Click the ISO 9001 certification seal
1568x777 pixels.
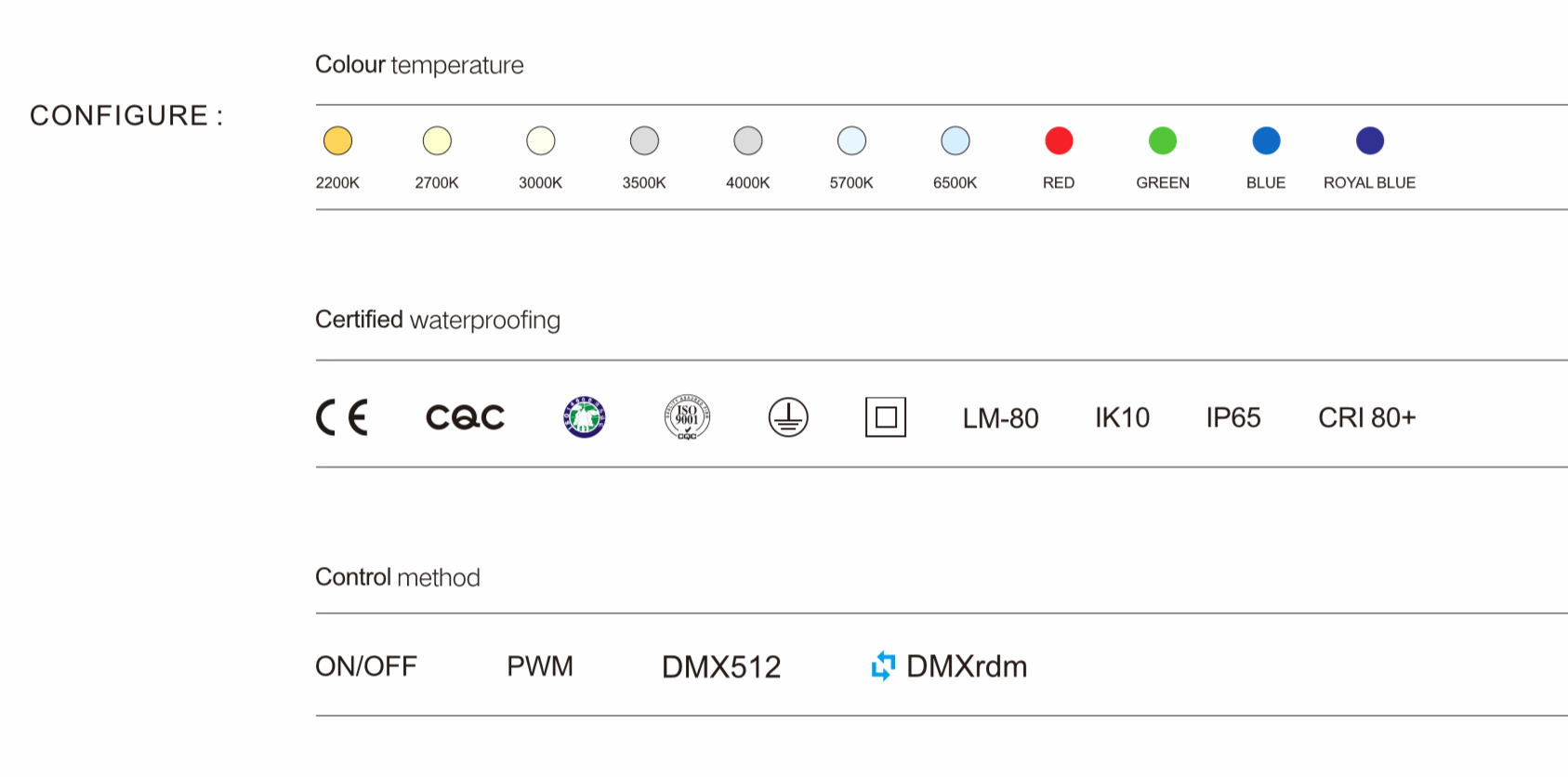[x=687, y=417]
